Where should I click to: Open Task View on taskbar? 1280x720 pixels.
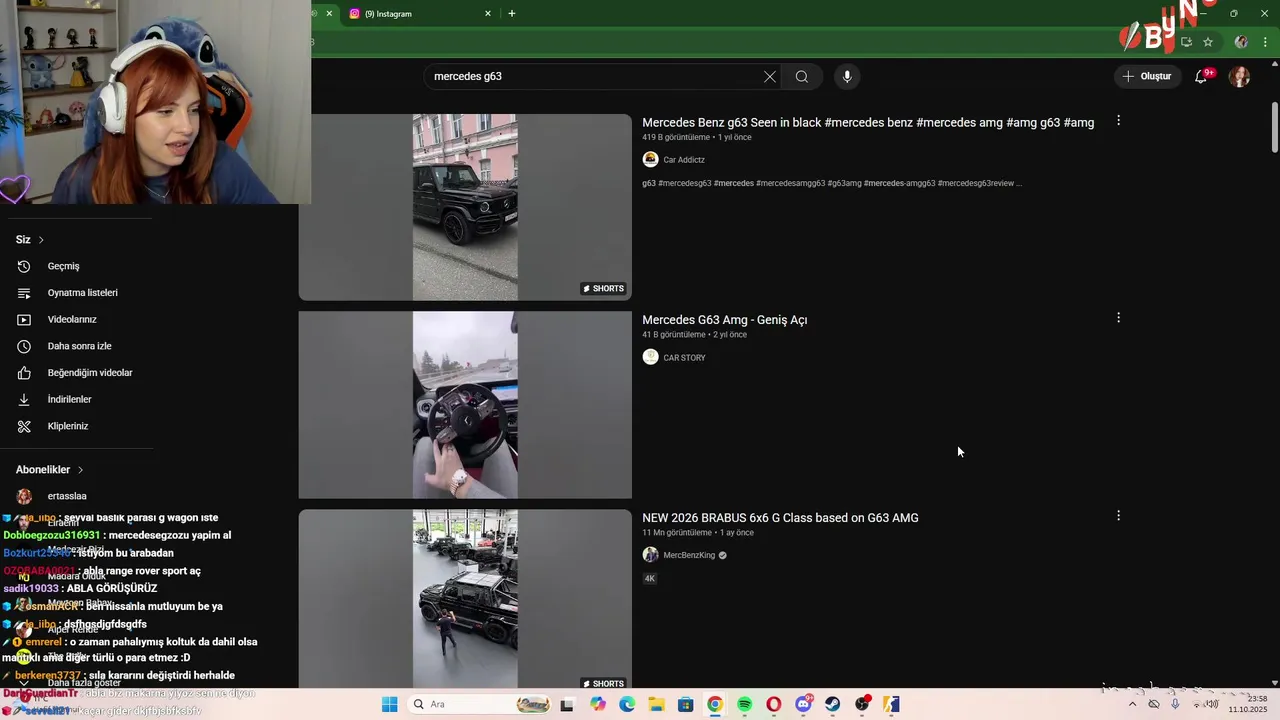click(x=567, y=705)
